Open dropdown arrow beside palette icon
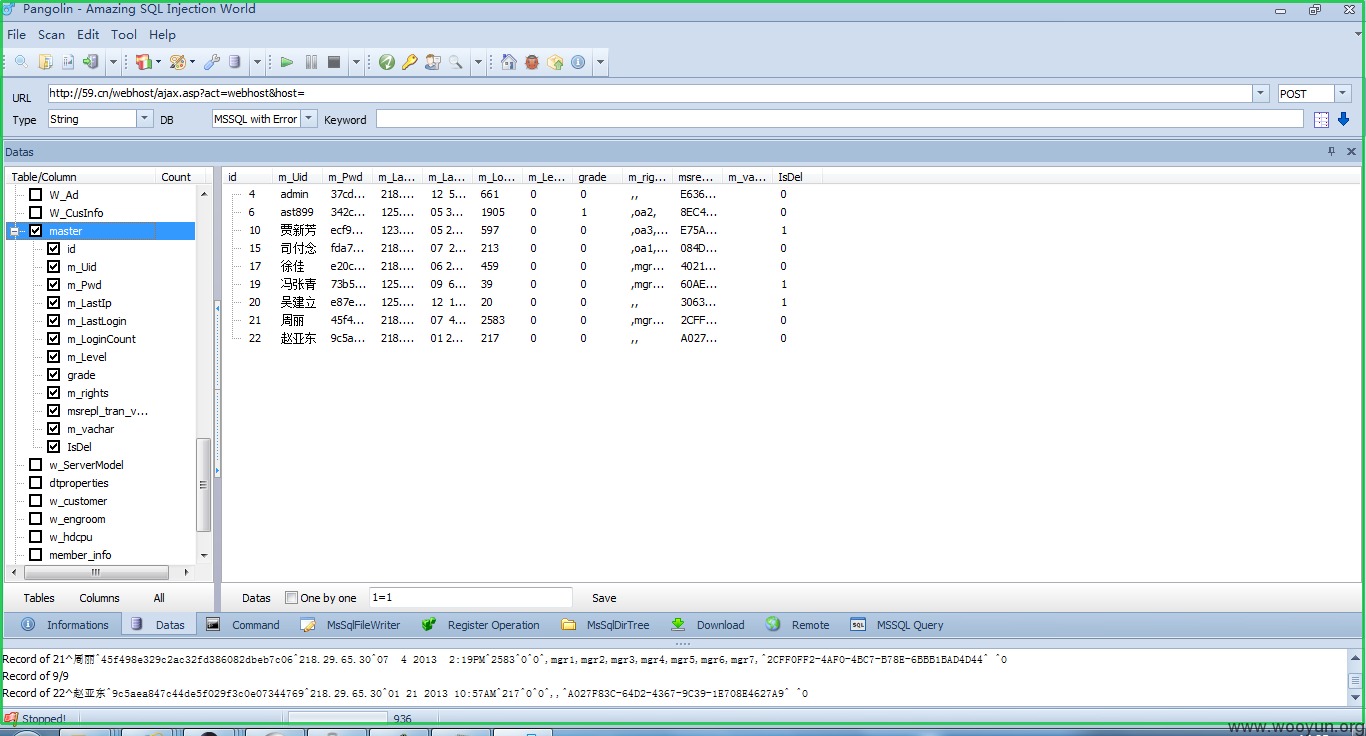 pos(192,62)
